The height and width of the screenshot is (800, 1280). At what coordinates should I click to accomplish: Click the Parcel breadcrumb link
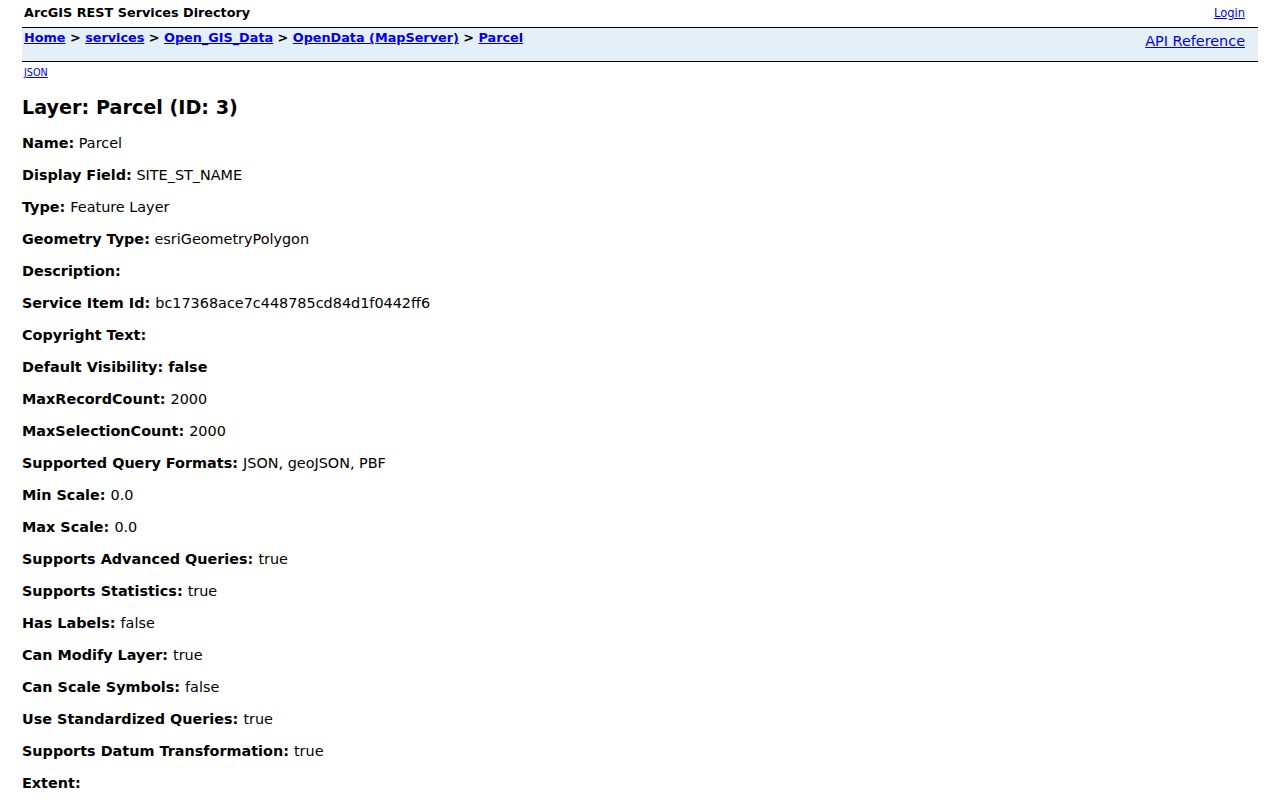click(x=501, y=38)
